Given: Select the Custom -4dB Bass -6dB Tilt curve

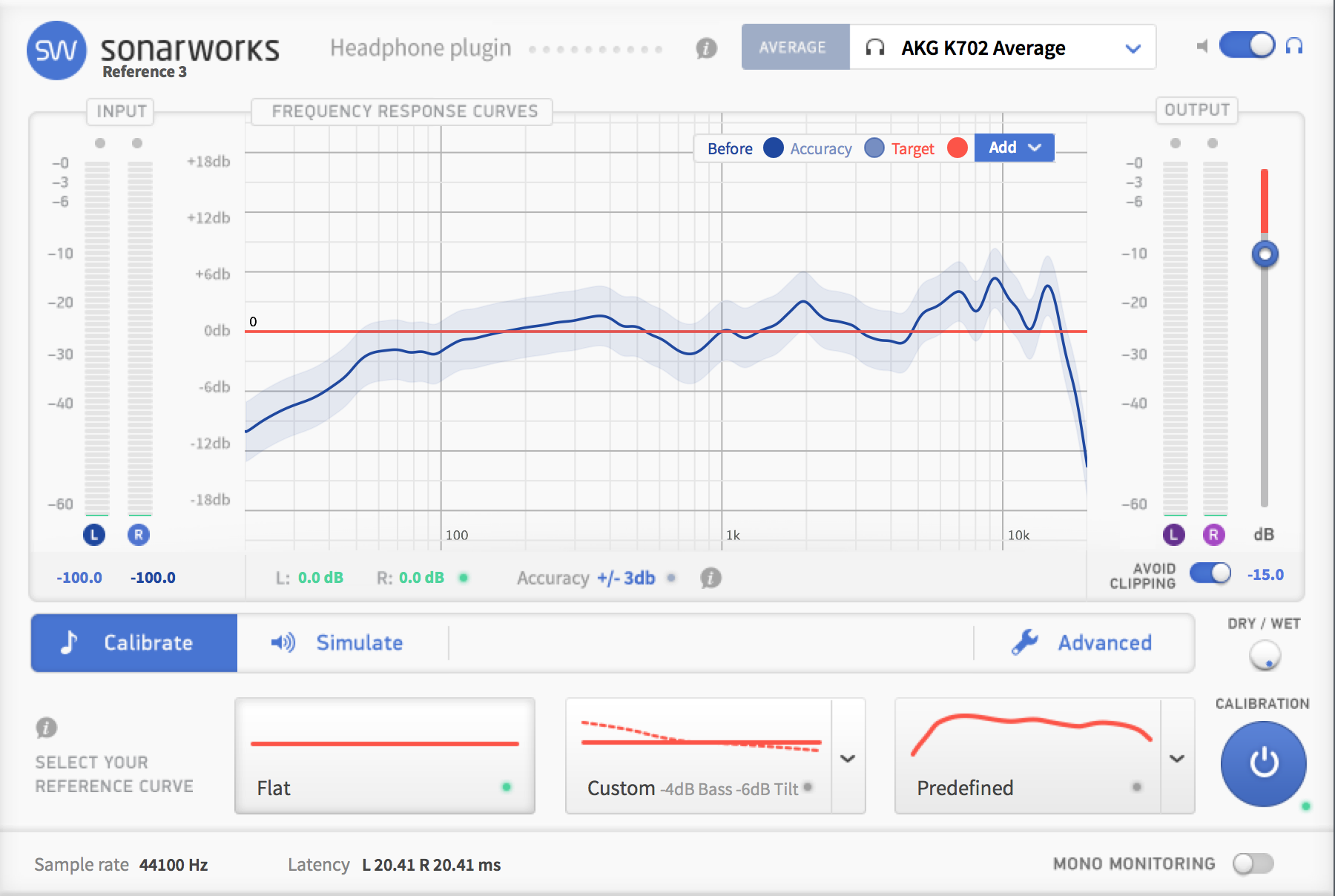Looking at the screenshot, I should tap(699, 756).
